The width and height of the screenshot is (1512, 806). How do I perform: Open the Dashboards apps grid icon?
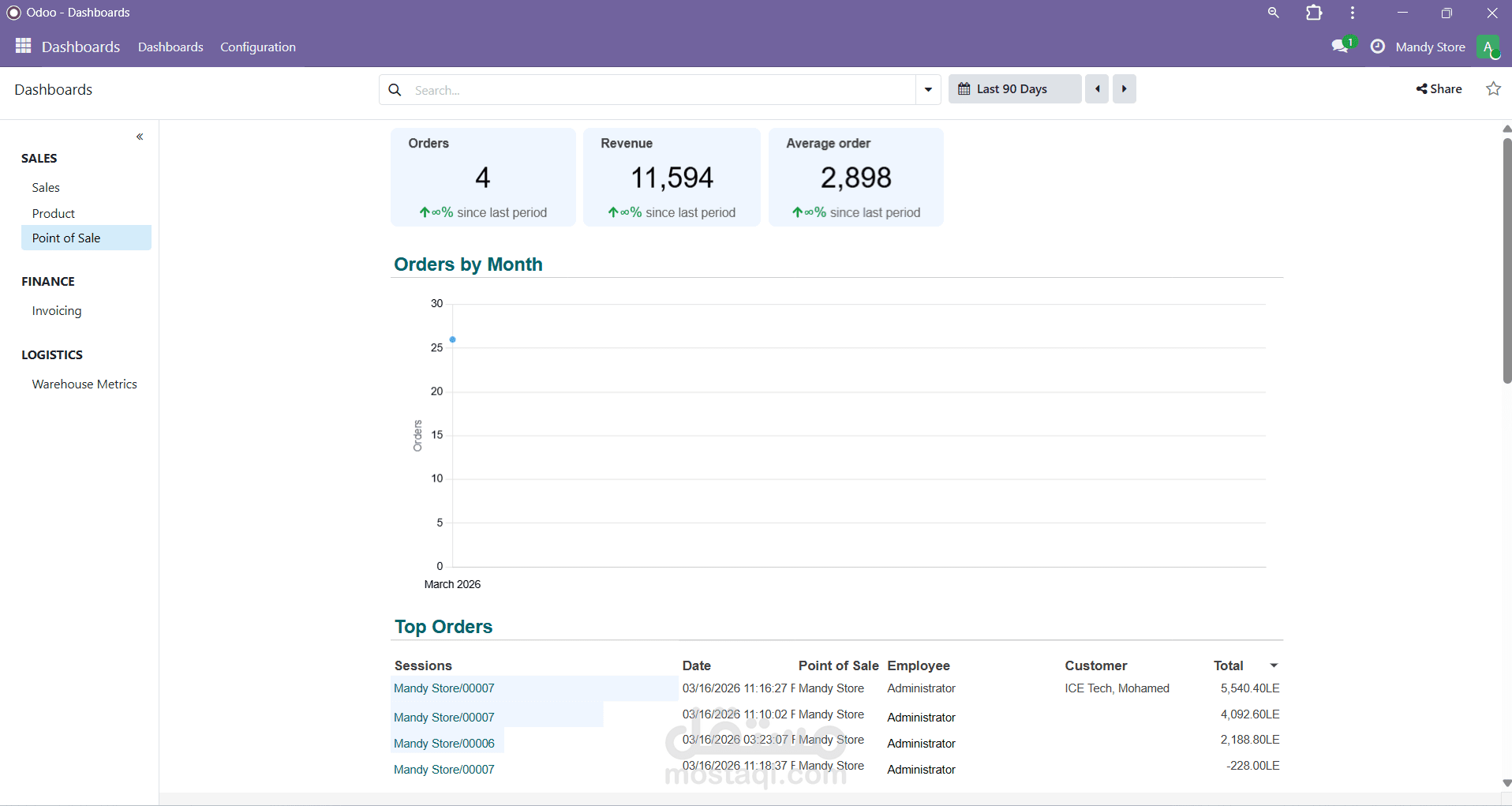23,46
